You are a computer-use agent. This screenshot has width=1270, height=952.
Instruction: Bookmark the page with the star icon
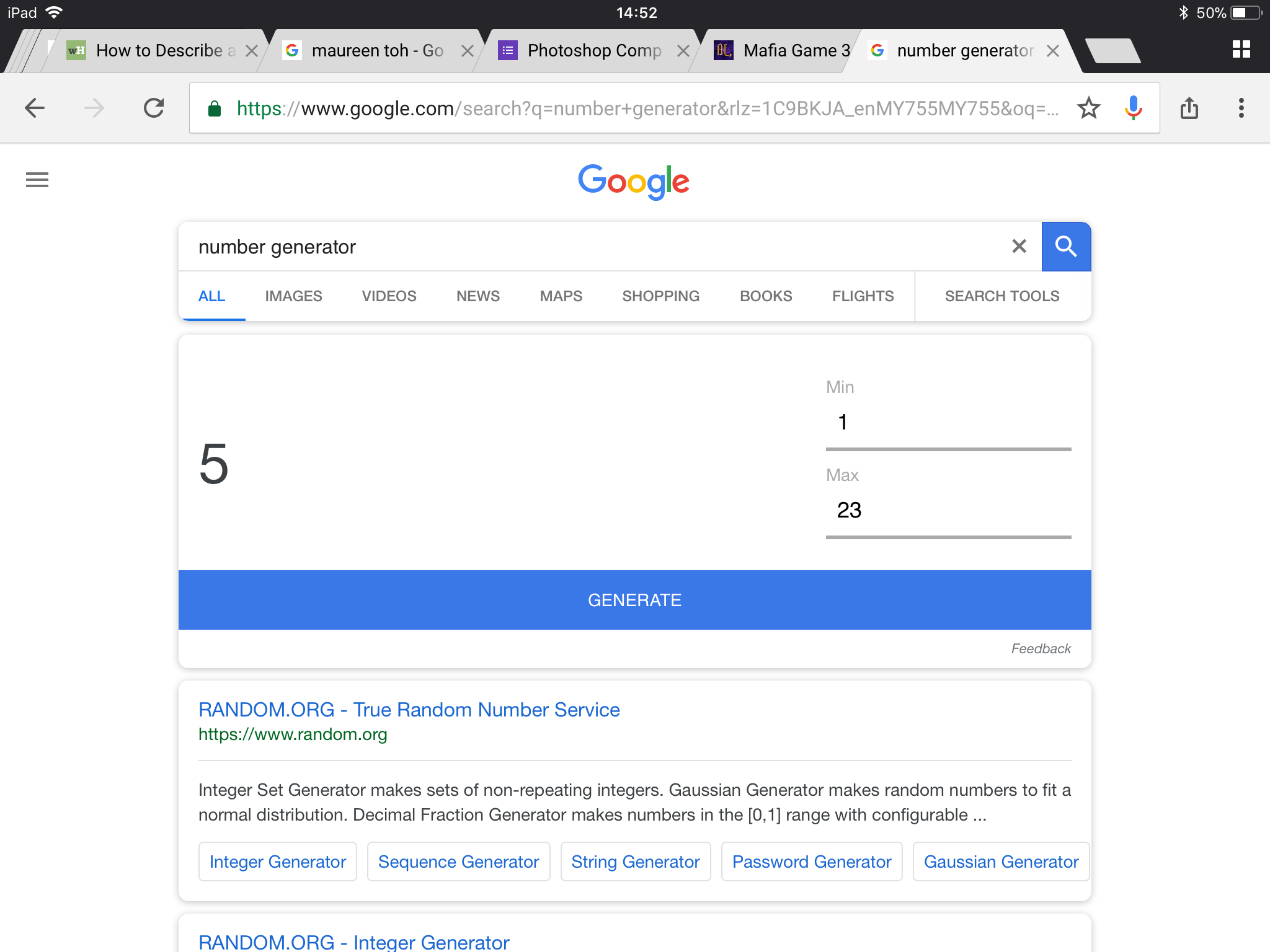[x=1089, y=108]
